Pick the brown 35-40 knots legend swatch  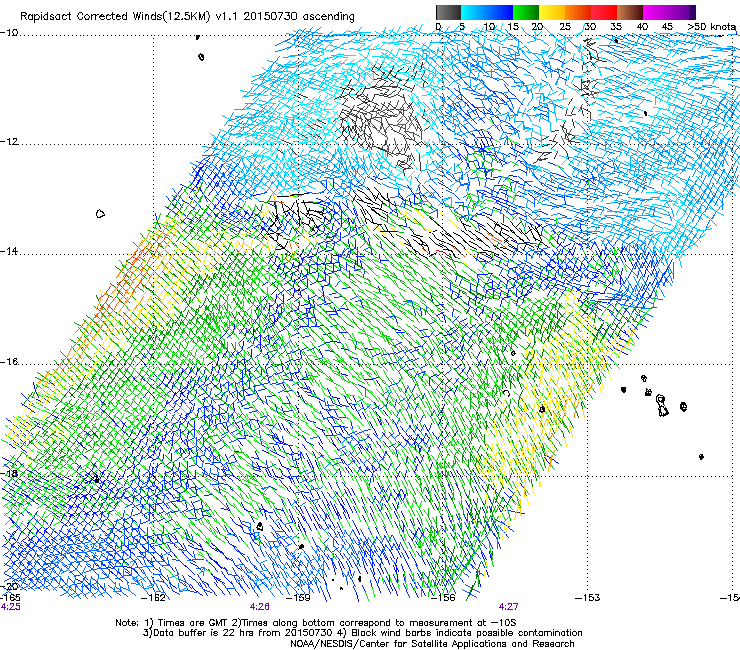click(x=630, y=12)
